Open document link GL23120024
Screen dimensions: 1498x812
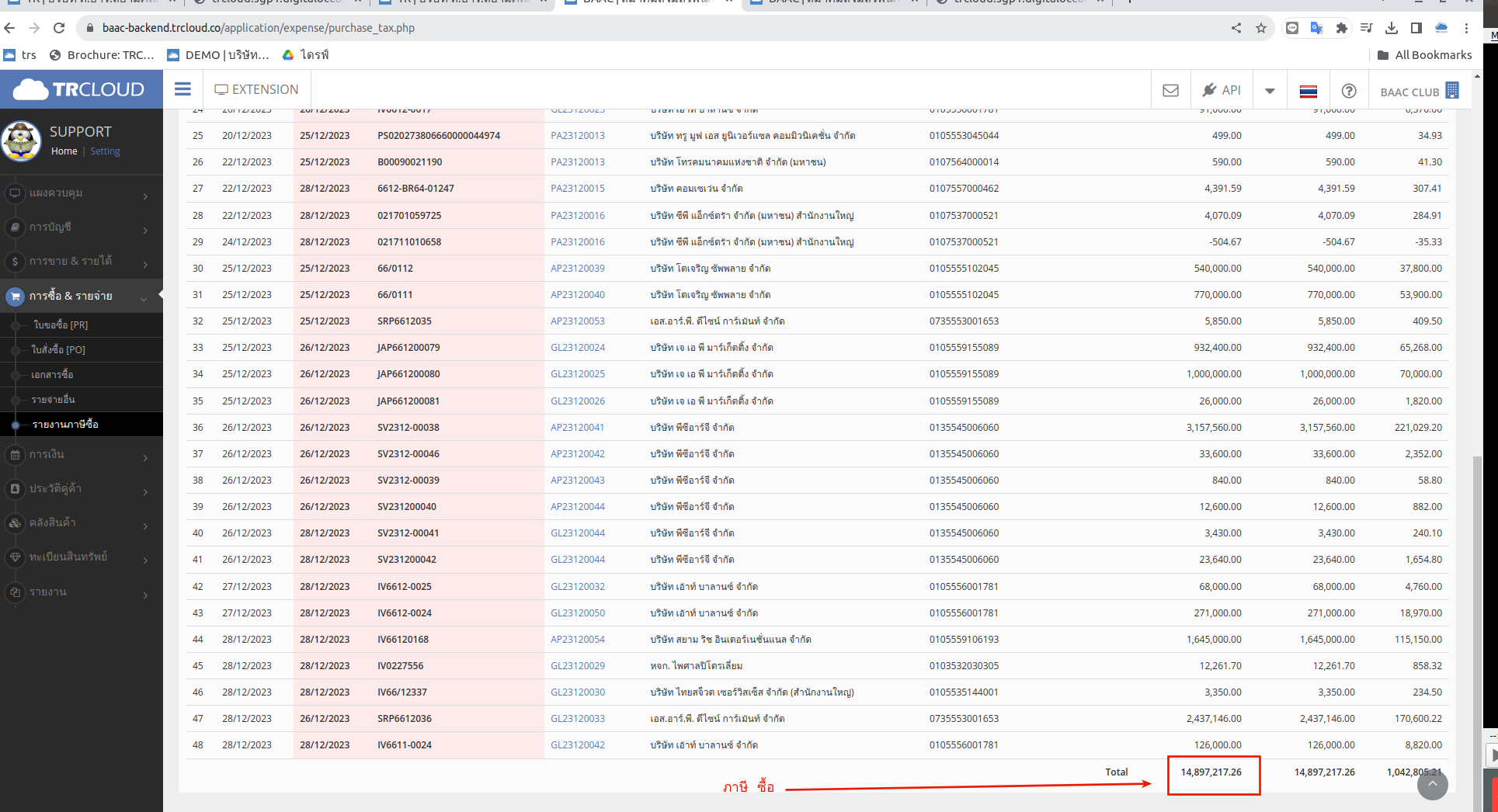pyautogui.click(x=578, y=347)
